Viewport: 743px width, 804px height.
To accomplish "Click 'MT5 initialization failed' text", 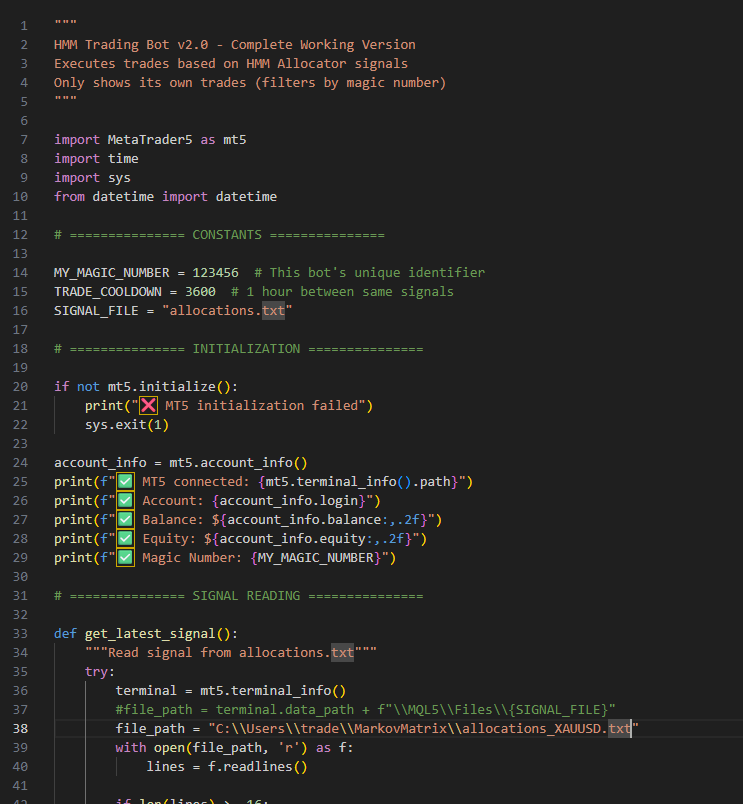I will coord(262,406).
